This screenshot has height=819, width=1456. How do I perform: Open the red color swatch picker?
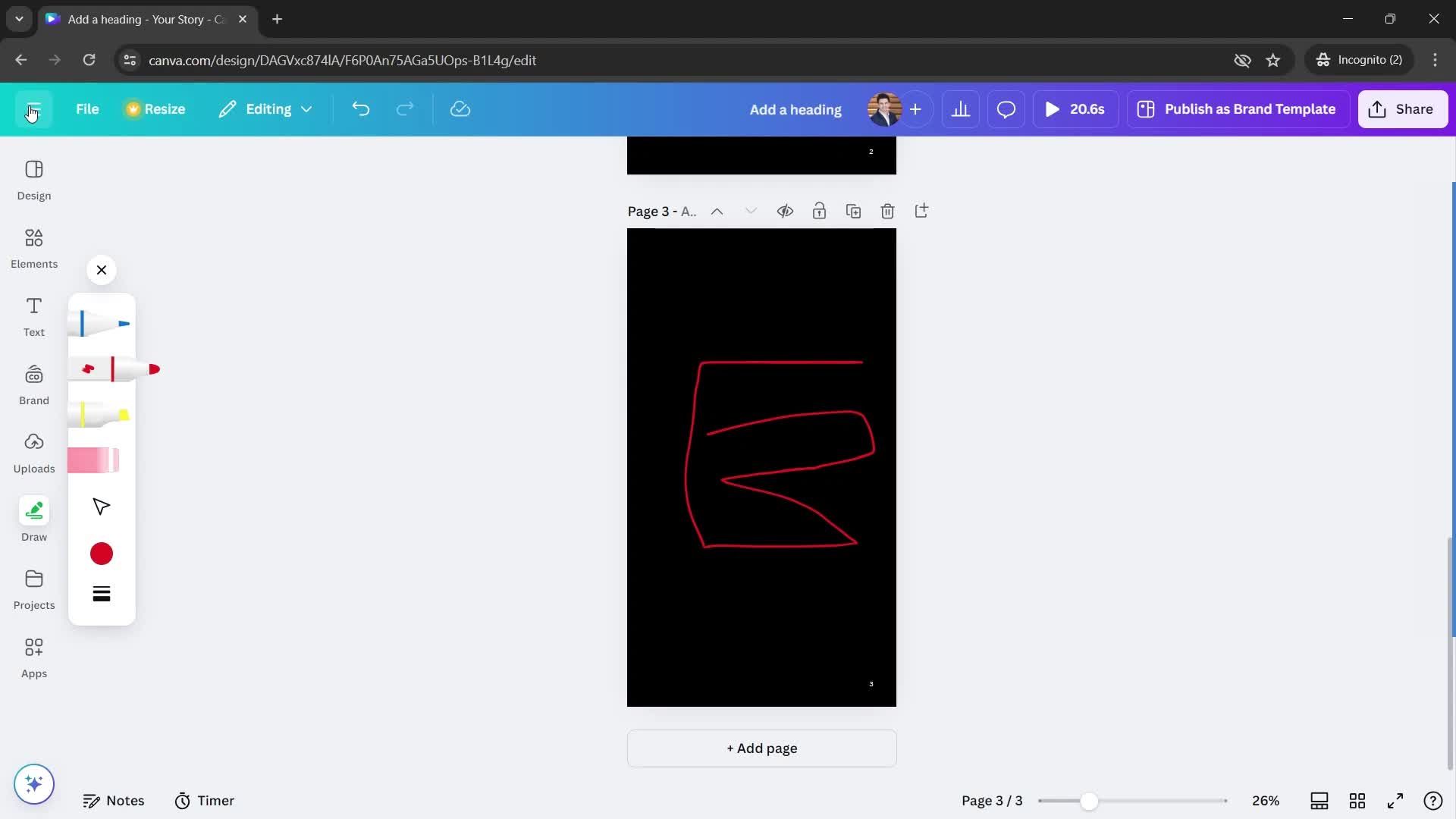tap(102, 554)
